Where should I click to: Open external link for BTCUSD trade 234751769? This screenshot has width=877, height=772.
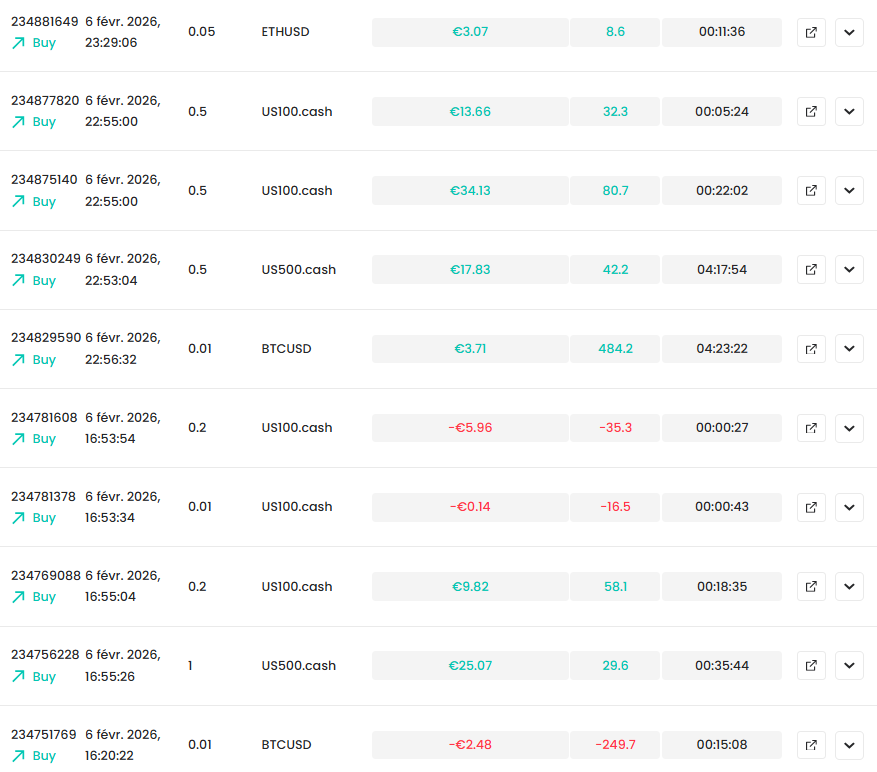click(811, 745)
